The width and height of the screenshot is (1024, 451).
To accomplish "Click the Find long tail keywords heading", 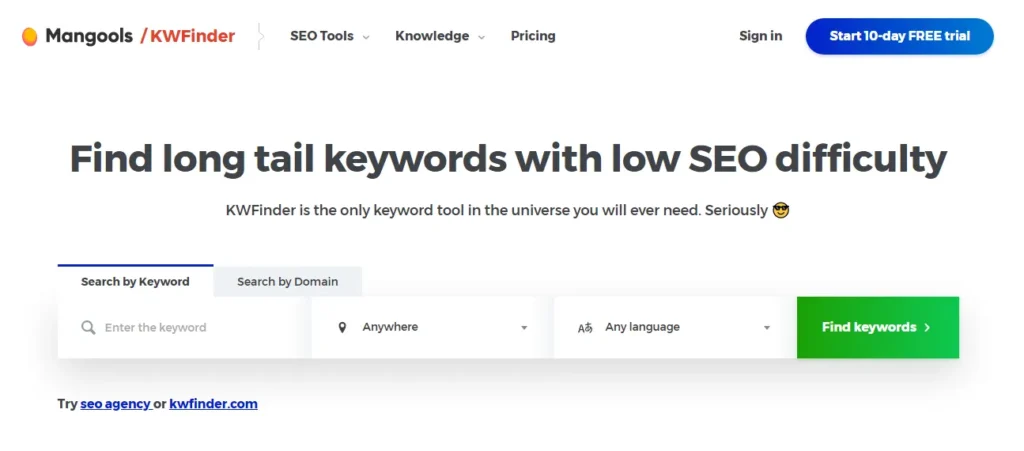I will tap(508, 159).
